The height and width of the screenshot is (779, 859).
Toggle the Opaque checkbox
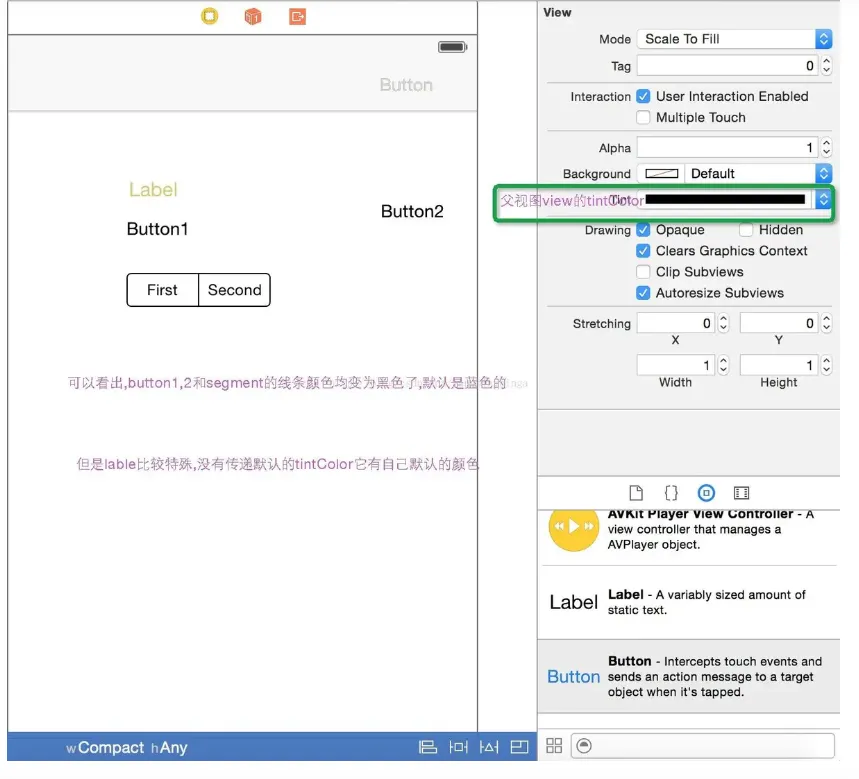tap(643, 230)
